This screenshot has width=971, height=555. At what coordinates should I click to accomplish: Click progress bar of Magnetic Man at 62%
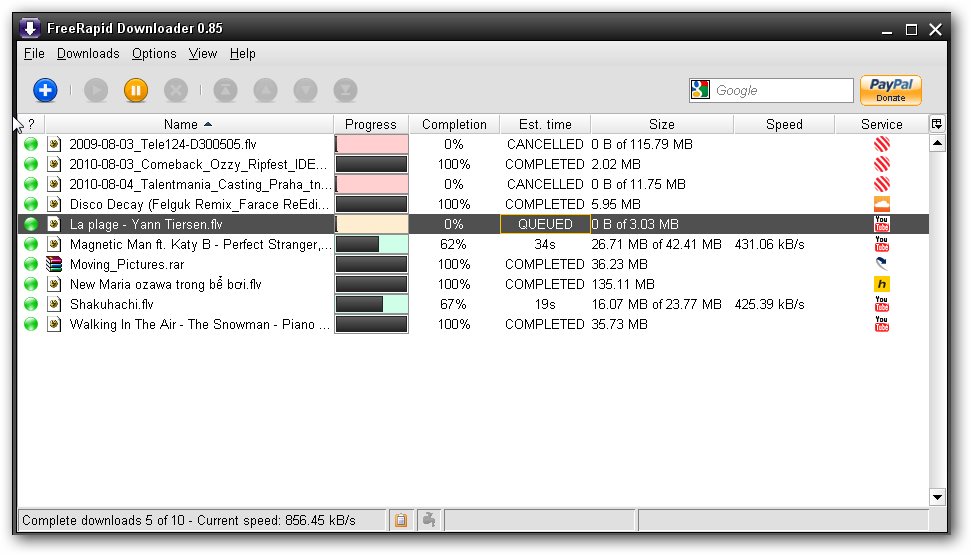[x=372, y=244]
